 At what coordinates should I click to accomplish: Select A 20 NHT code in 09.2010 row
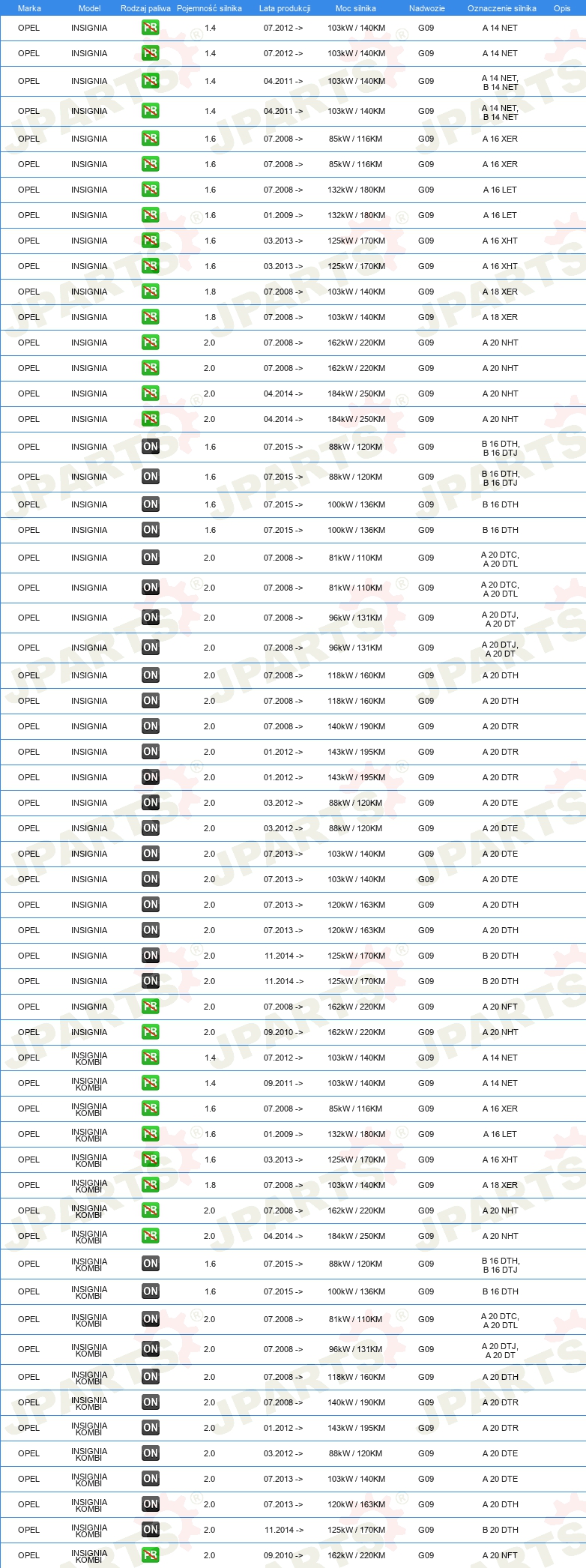(x=501, y=1032)
